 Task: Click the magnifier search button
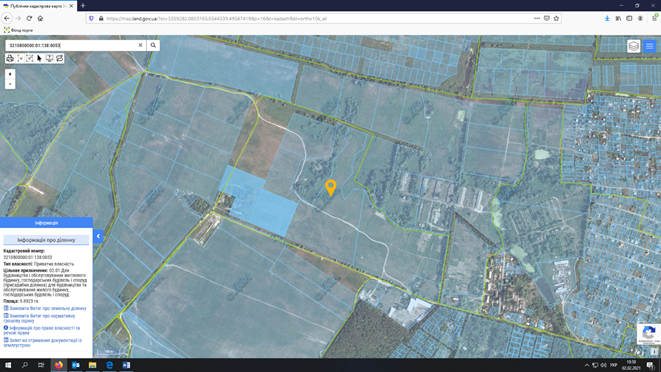point(153,45)
